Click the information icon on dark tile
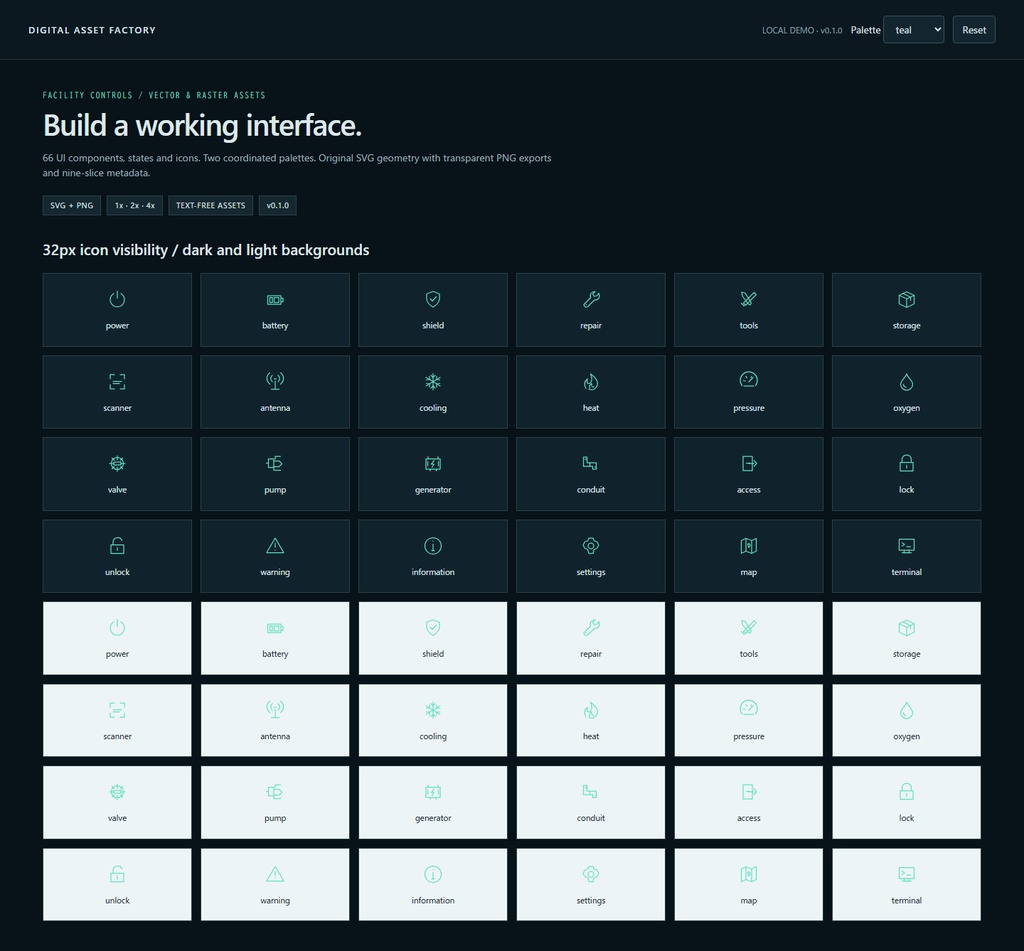Viewport: 1024px width, 951px height. 433,545
